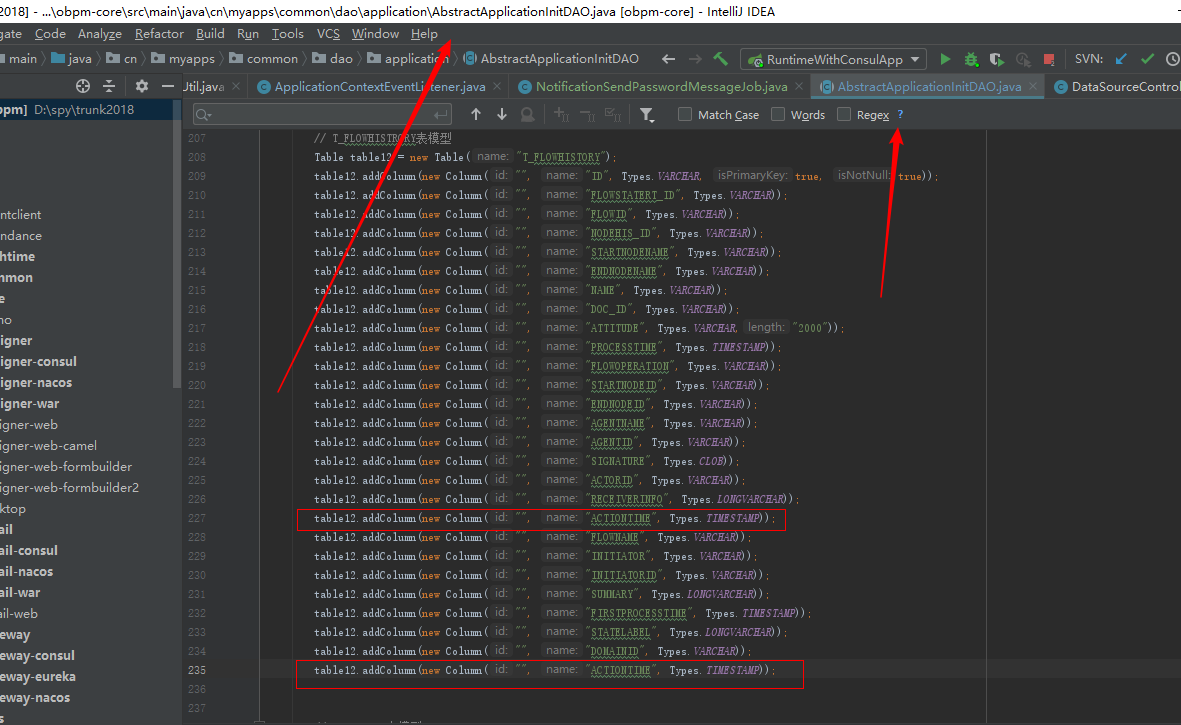Open project panel settings gear
This screenshot has width=1181, height=725.
tap(142, 86)
